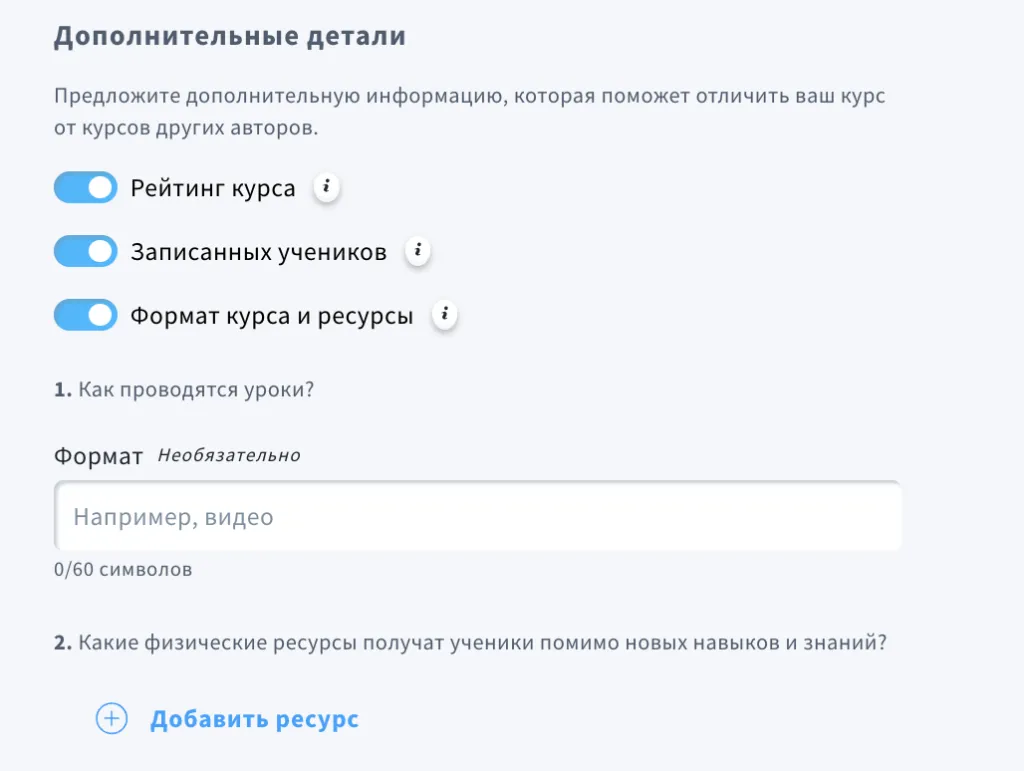Image resolution: width=1024 pixels, height=771 pixels.
Task: Show info icon next to Записанных учеников
Action: pos(418,251)
